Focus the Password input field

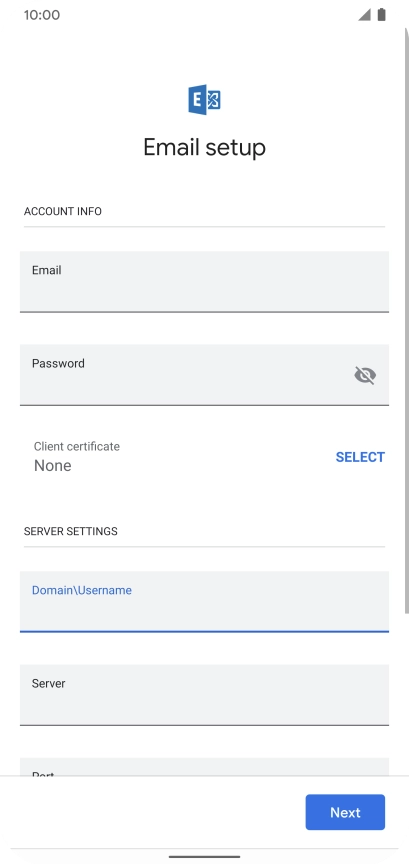[x=204, y=375]
